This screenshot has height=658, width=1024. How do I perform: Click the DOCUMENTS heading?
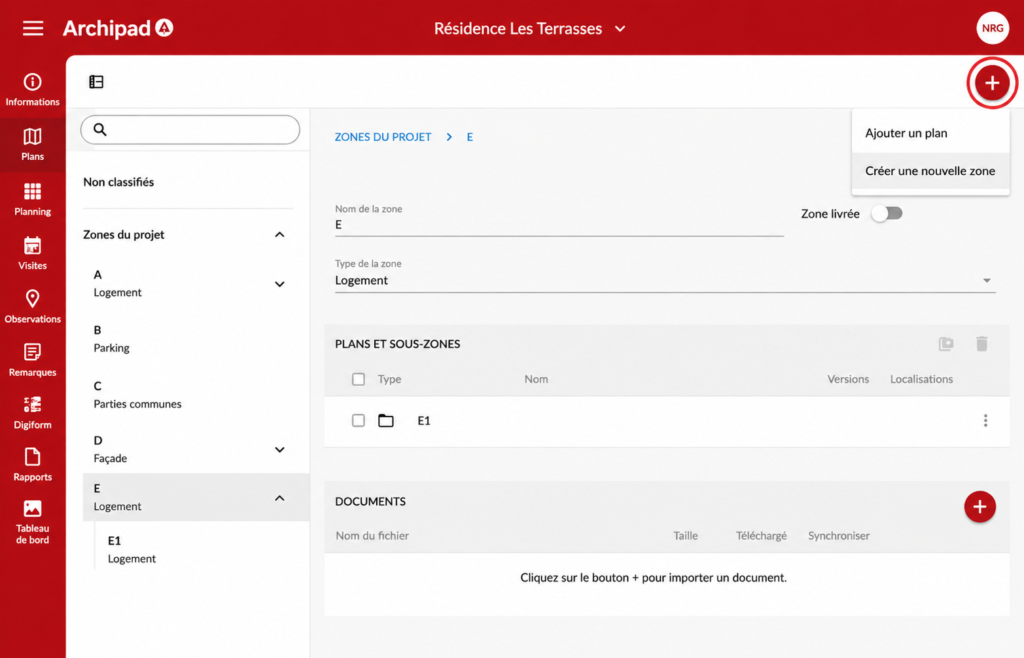[x=370, y=501]
